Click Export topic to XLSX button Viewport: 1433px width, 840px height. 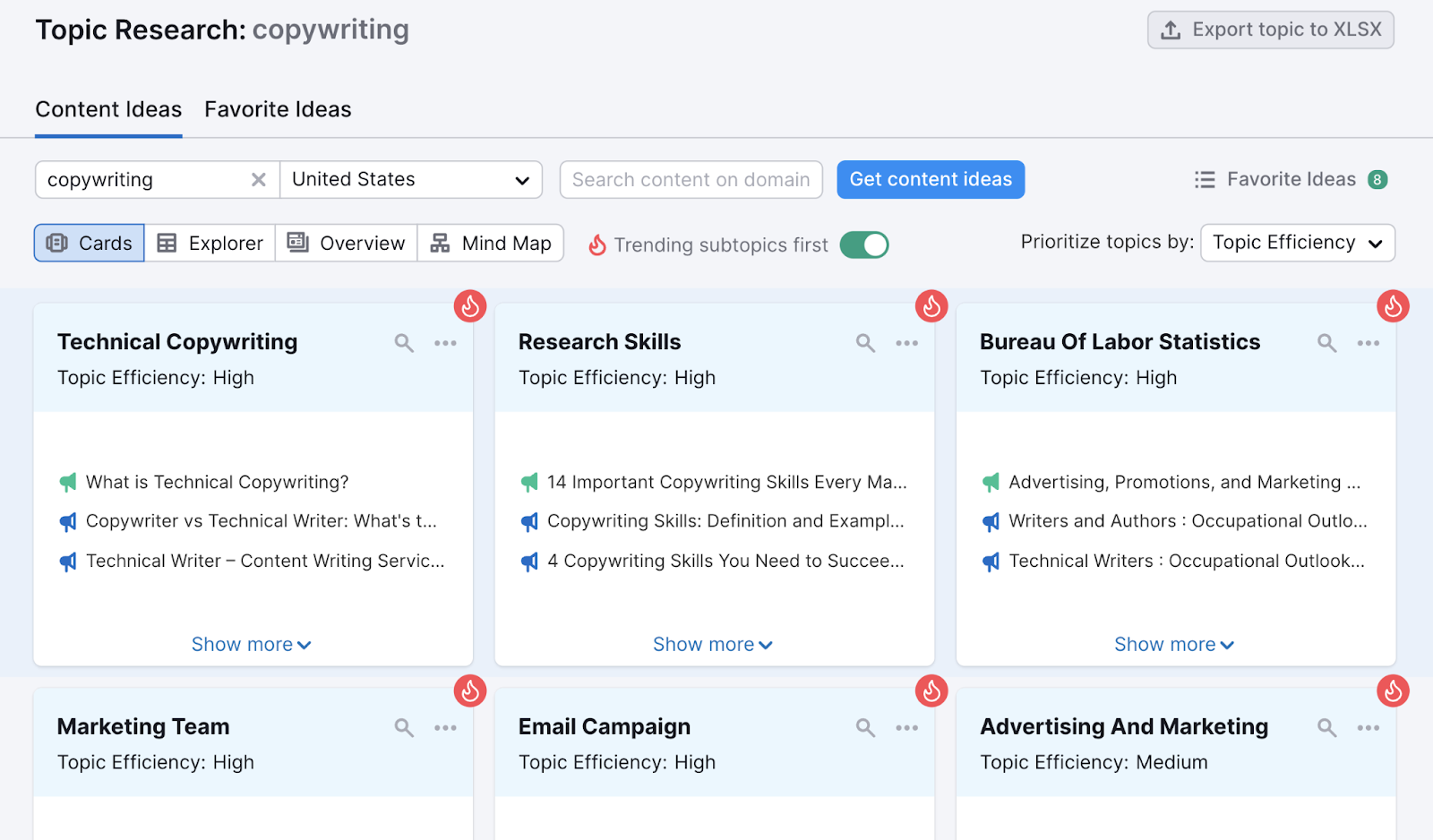[1271, 30]
